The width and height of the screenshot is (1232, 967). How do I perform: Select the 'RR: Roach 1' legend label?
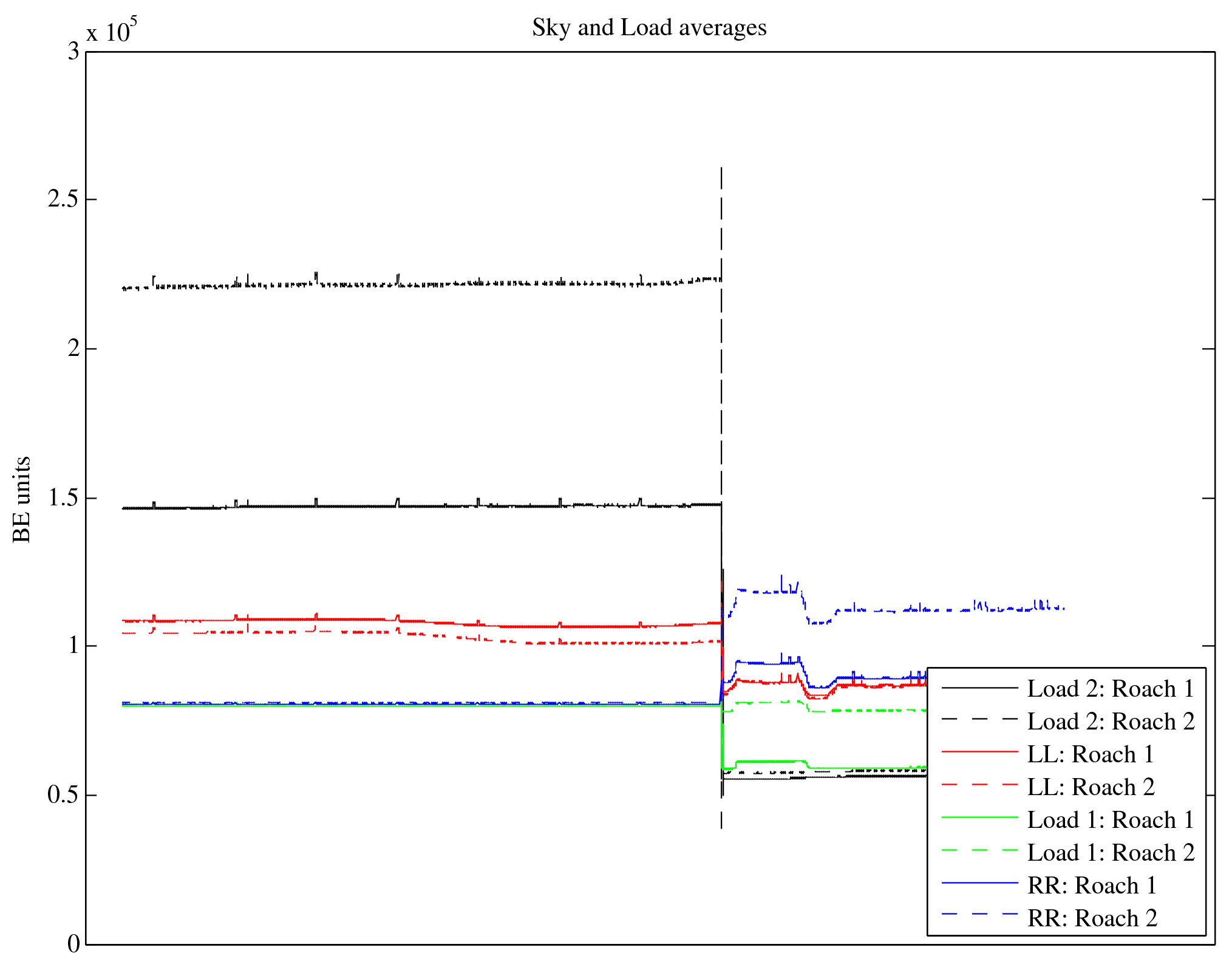[1091, 886]
